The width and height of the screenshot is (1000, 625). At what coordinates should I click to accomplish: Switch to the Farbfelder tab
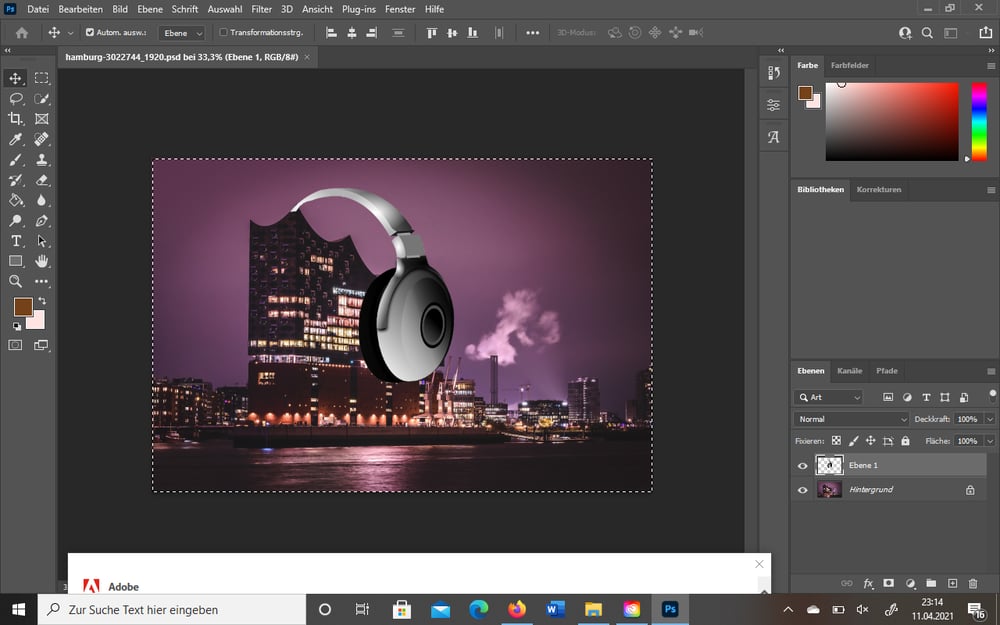[x=849, y=65]
